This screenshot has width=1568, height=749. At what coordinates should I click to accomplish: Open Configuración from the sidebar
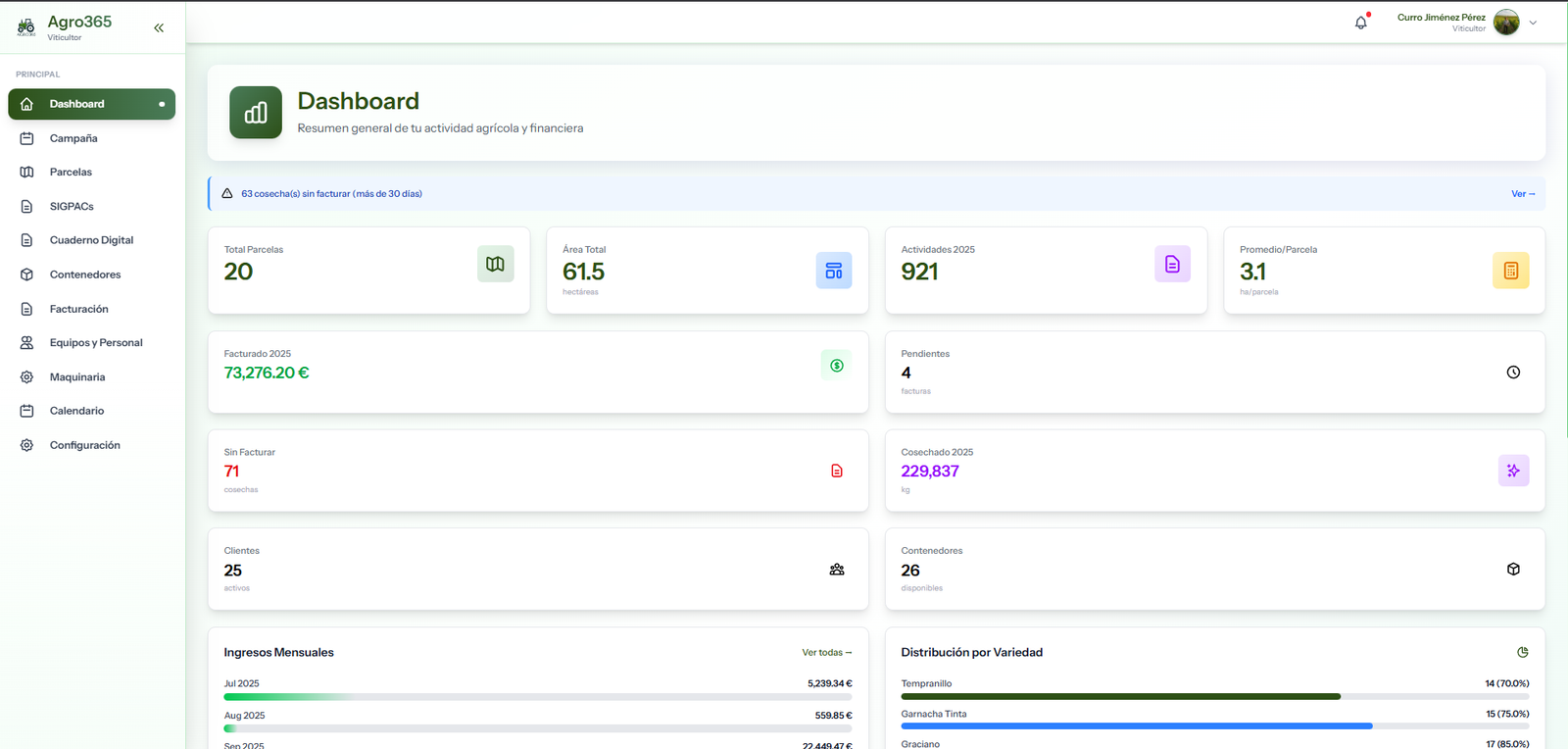pyautogui.click(x=84, y=445)
